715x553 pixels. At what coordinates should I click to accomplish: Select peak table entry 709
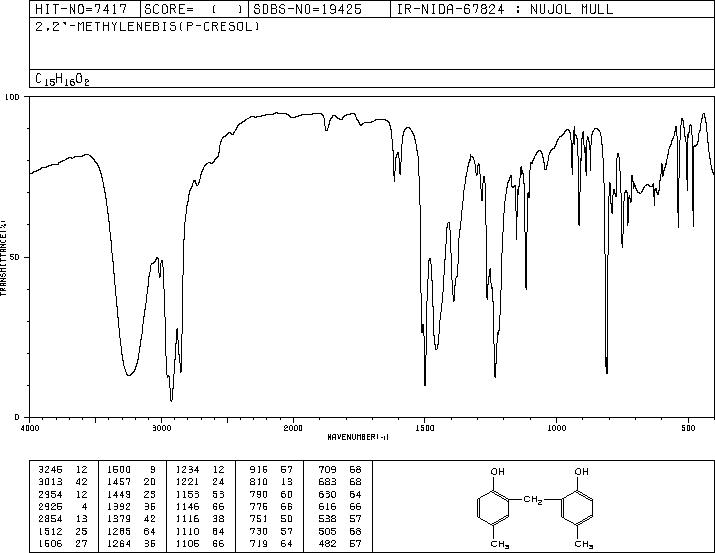pos(327,470)
